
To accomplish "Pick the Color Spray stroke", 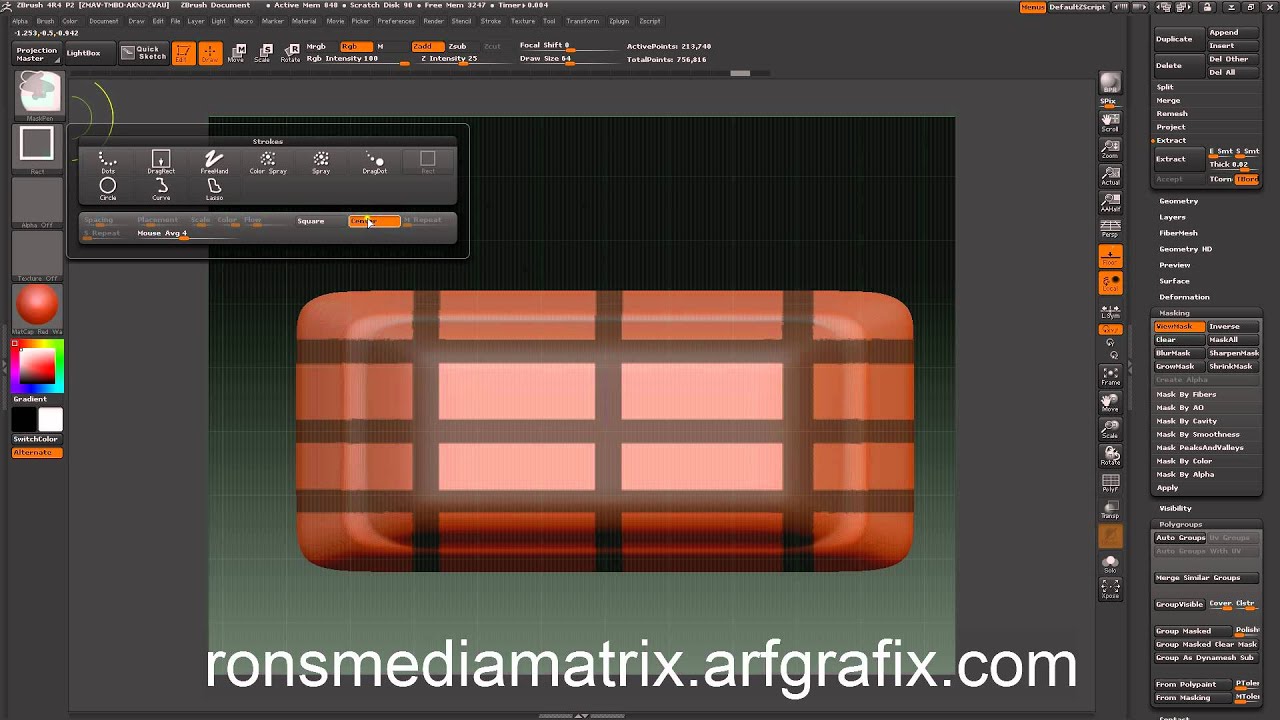I will click(x=268, y=162).
